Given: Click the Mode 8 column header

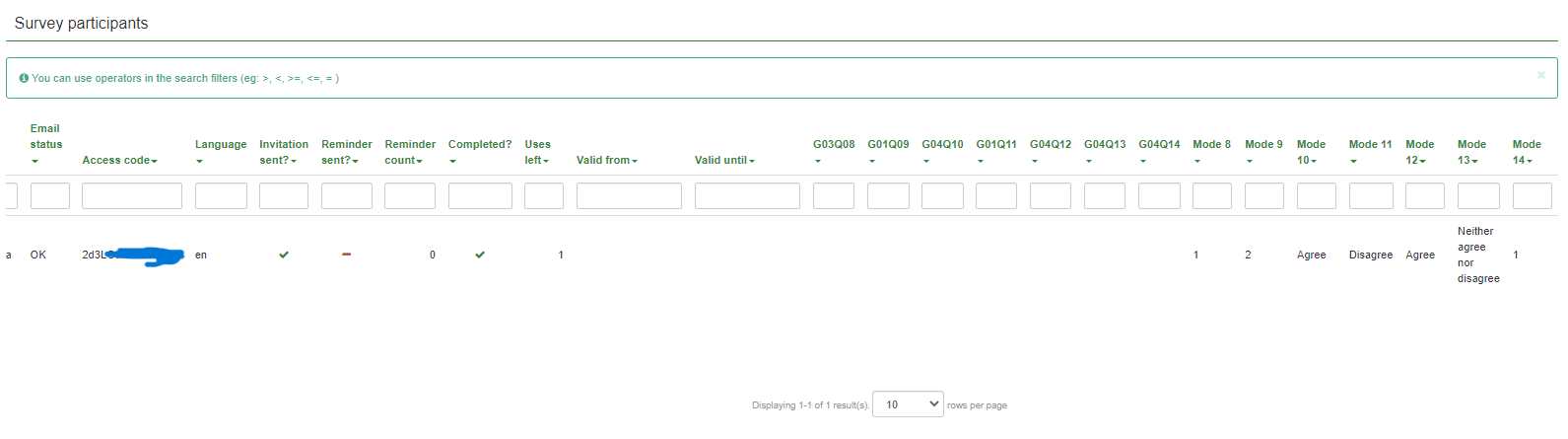Looking at the screenshot, I should point(1211,145).
